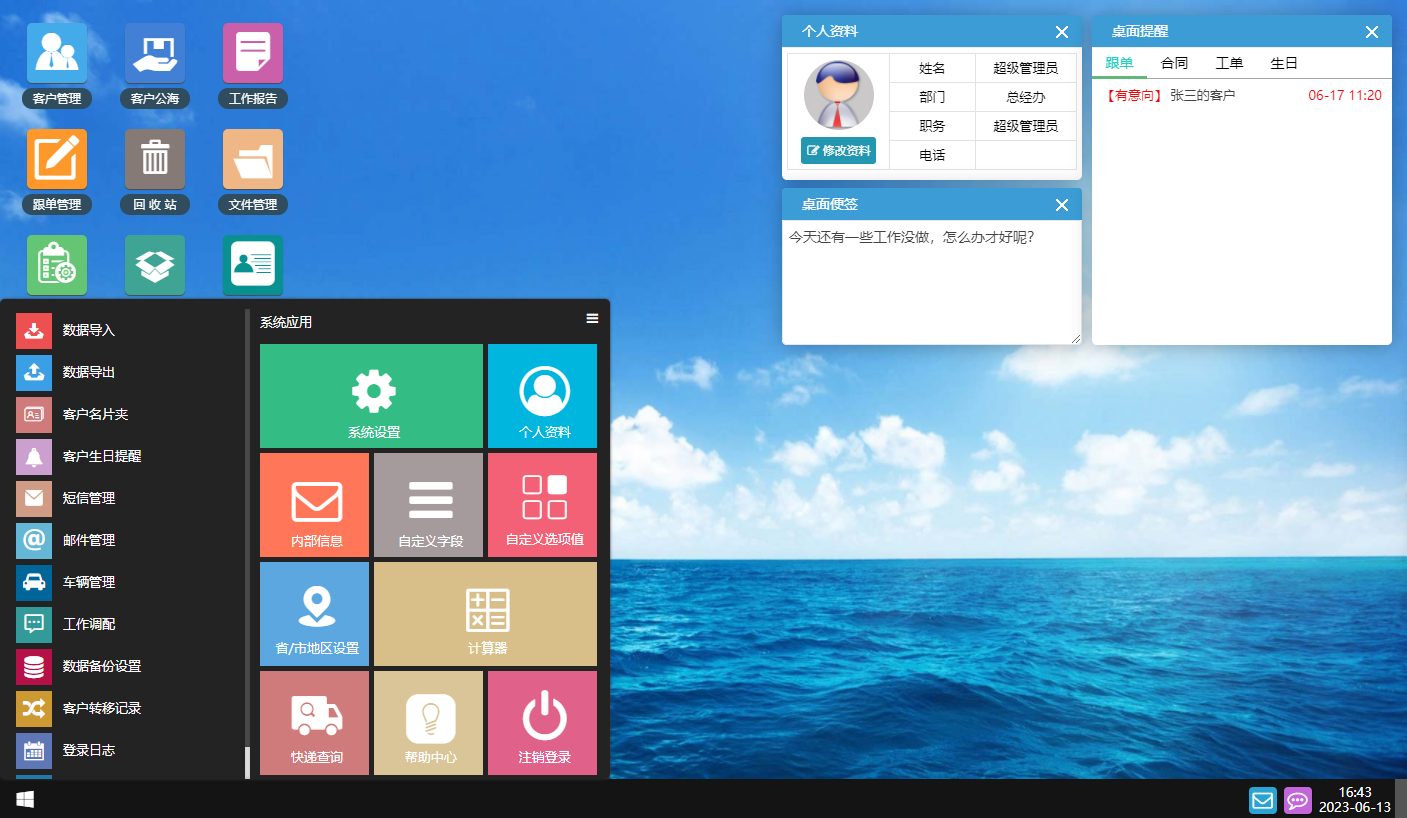
Task: Switch to the 工单 tab in 桌面提醒
Action: 1229,62
